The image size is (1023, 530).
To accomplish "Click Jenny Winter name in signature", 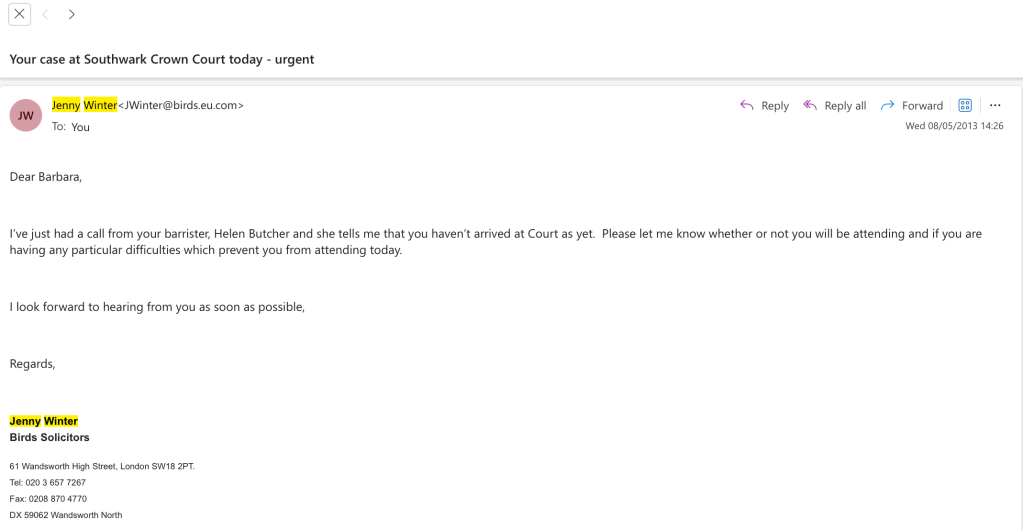I will click(43, 421).
